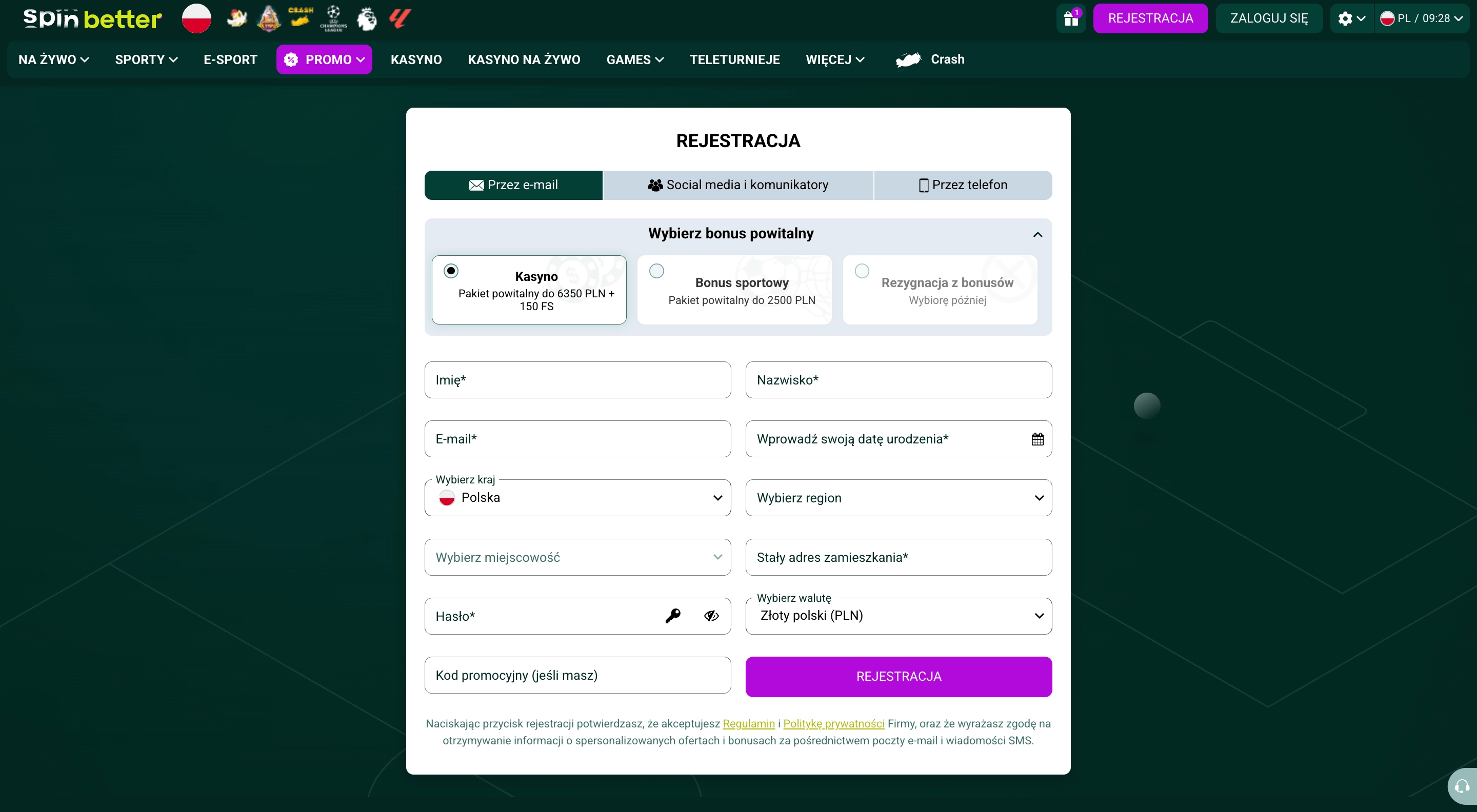Screen dimensions: 1477x812
Task: Open the Regulamin link
Action: (x=748, y=723)
